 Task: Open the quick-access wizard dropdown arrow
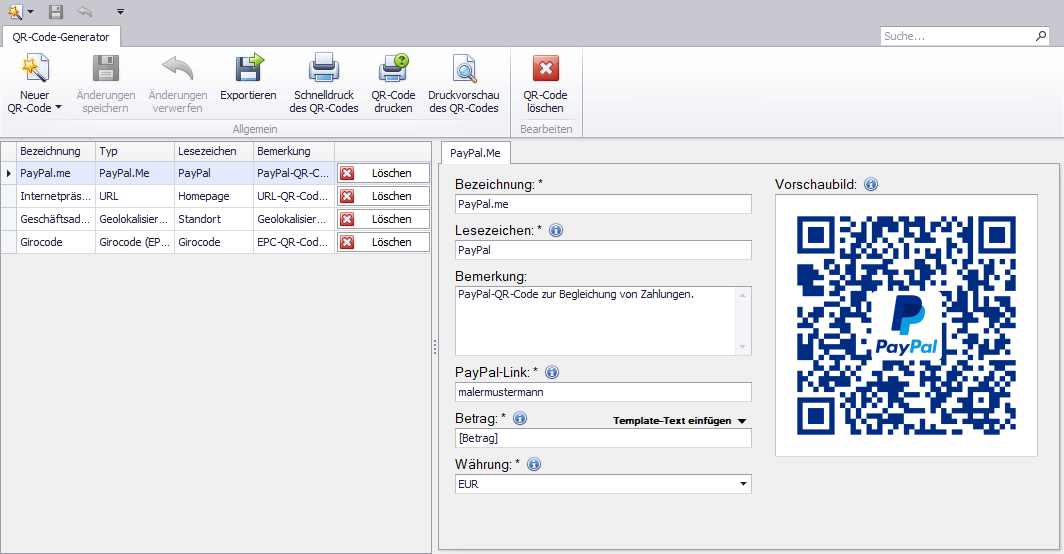point(30,12)
